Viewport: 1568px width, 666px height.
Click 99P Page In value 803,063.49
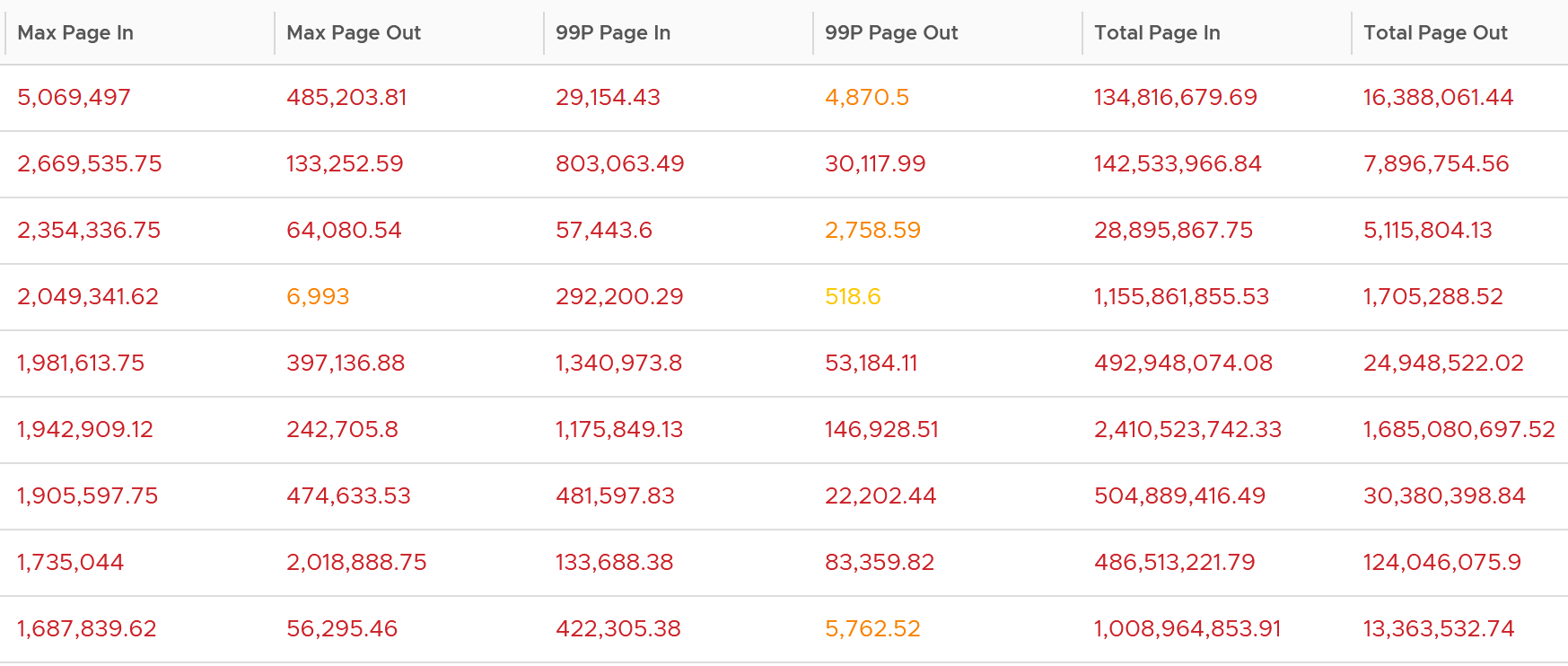coord(619,164)
